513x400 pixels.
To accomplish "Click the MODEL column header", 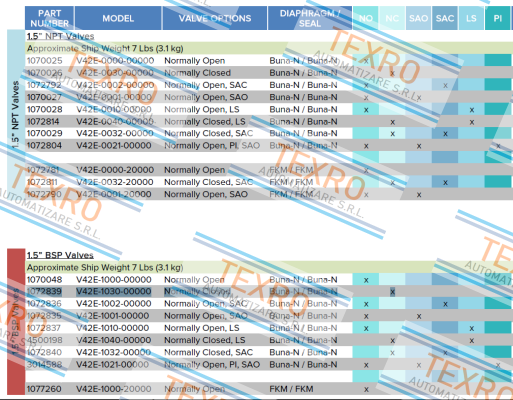I will pos(118,18).
